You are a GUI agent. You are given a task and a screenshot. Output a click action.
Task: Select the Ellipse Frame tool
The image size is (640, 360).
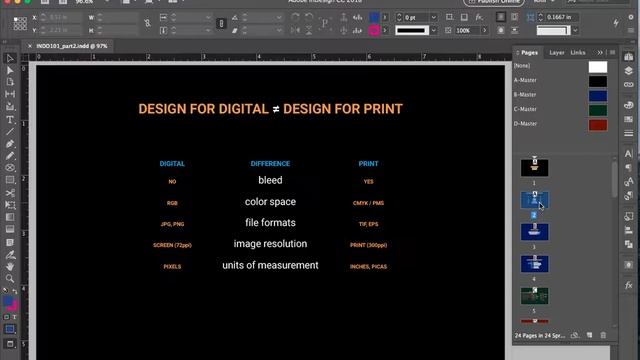click(10, 168)
